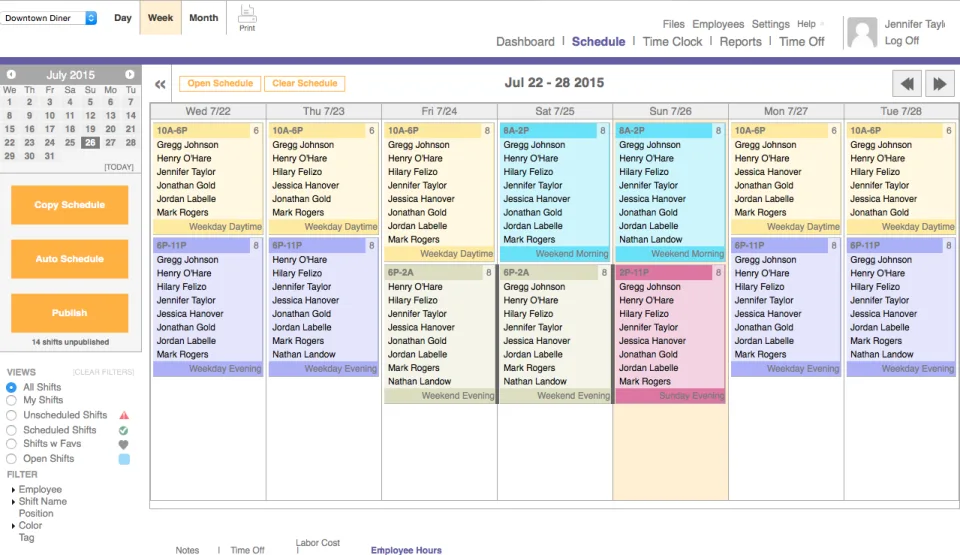The image size is (960, 555).
Task: Click the Publish button
Action: tap(69, 312)
